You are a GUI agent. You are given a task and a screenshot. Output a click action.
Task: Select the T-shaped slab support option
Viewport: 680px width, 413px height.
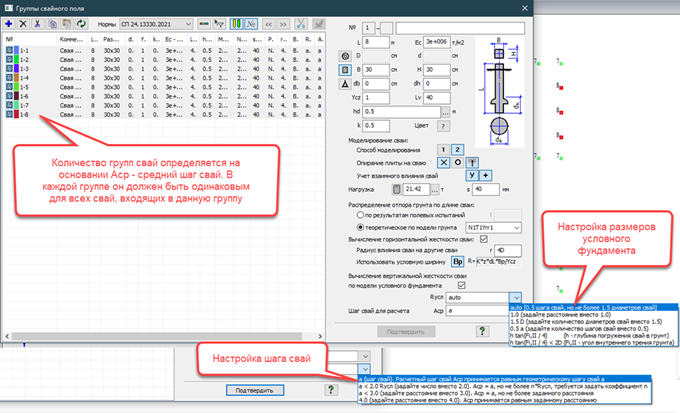coord(472,163)
